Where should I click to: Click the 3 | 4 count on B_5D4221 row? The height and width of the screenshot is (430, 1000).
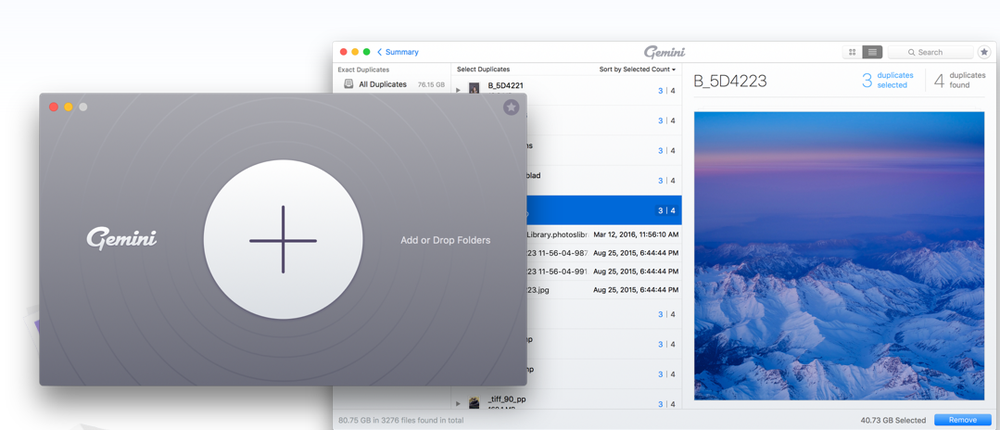[x=666, y=91]
